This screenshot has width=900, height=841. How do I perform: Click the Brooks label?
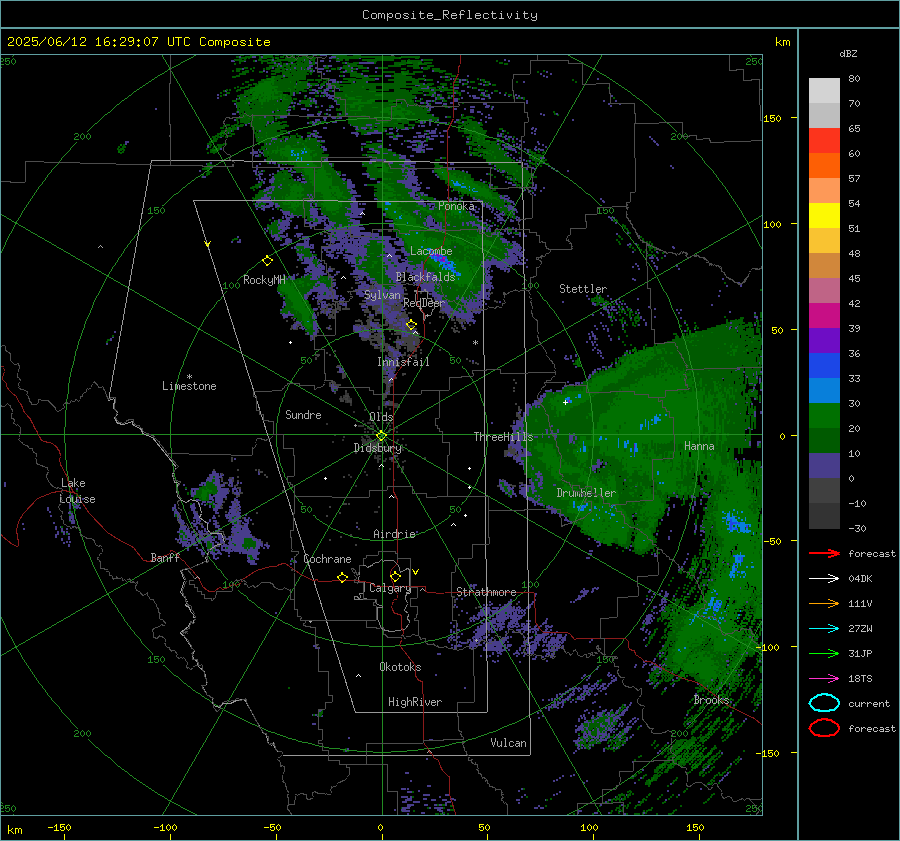[x=711, y=700]
